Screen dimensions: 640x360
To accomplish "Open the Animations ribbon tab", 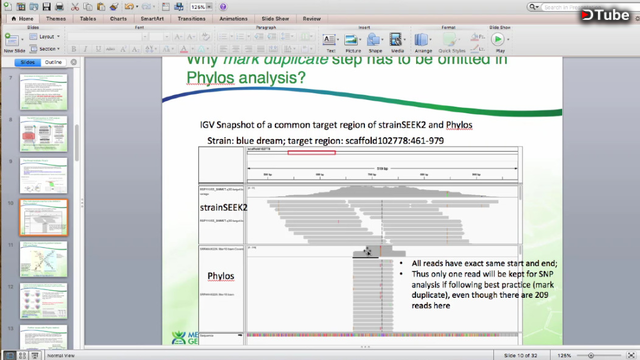I will point(233,19).
